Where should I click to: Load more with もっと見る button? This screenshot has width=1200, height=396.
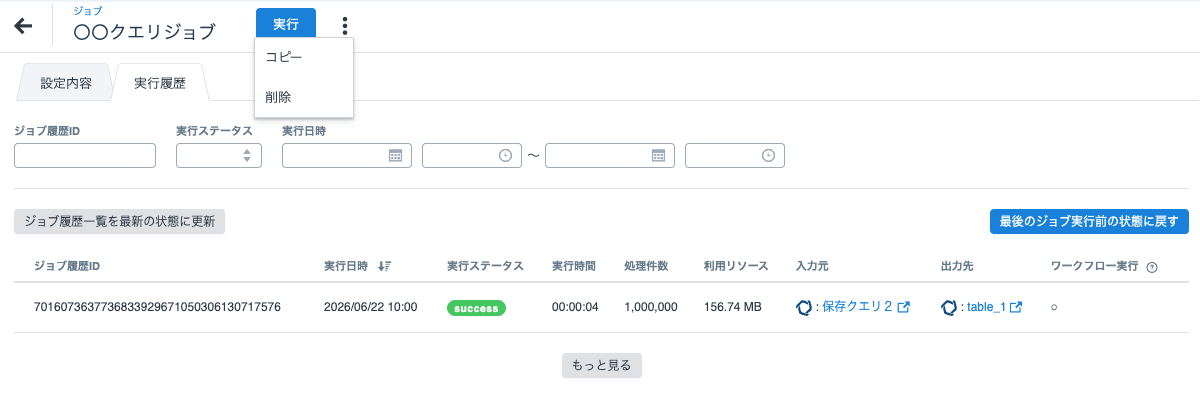[x=602, y=365]
